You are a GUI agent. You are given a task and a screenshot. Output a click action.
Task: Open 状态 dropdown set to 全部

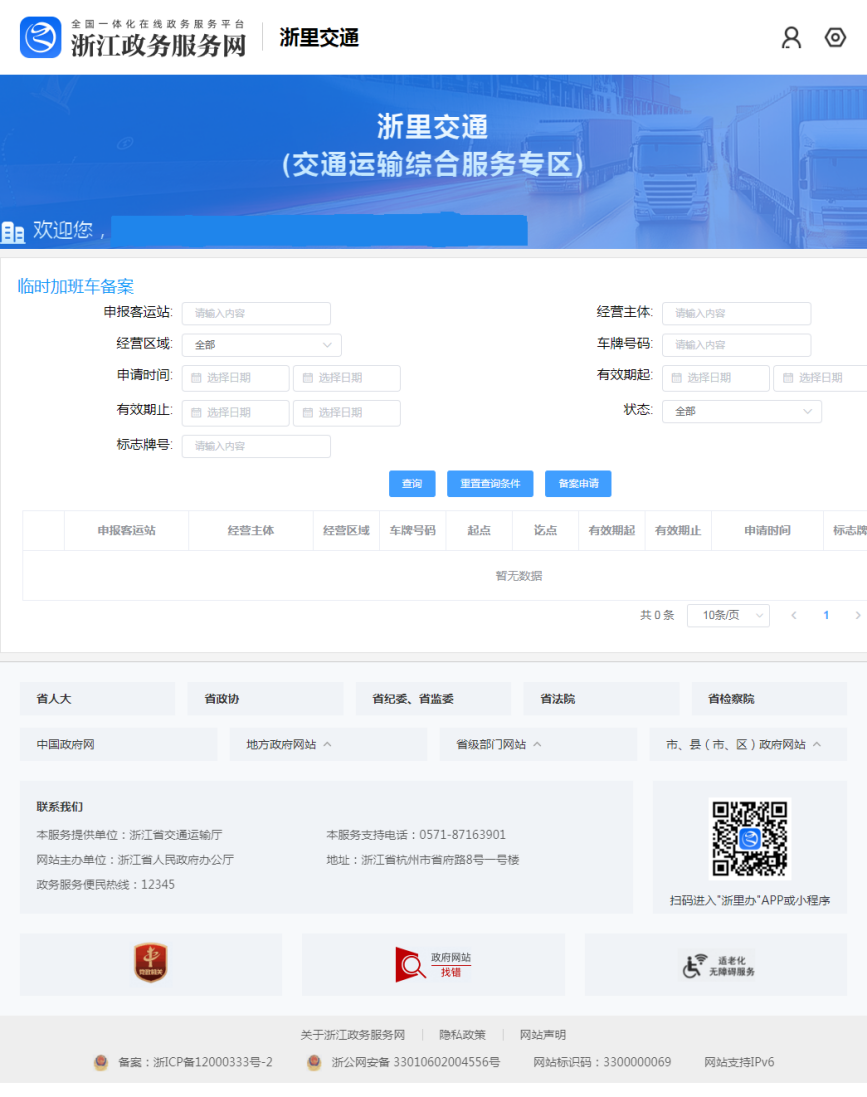pos(742,411)
